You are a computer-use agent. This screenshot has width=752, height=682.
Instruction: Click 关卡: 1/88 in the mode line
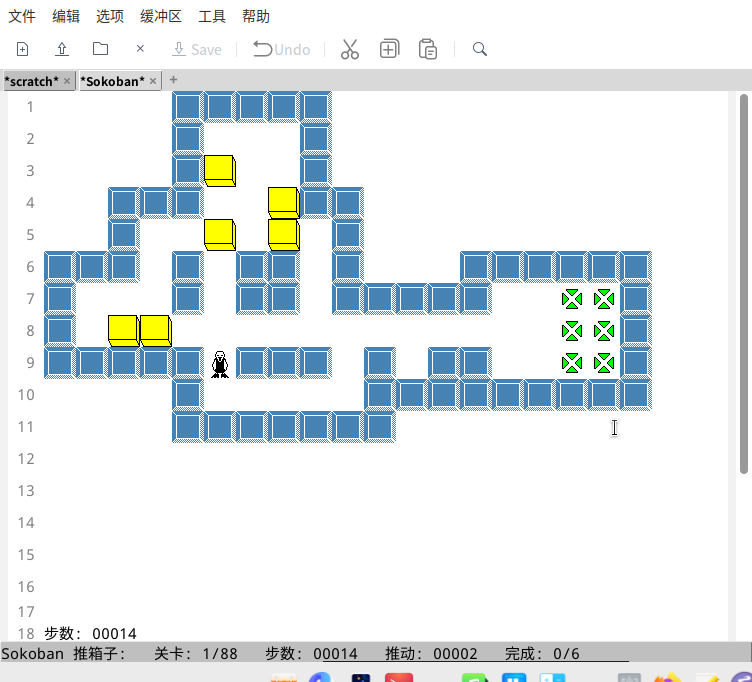coord(196,654)
